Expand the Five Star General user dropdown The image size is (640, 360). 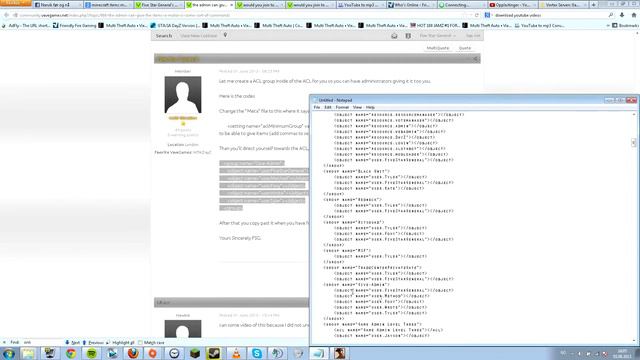pos(438,36)
